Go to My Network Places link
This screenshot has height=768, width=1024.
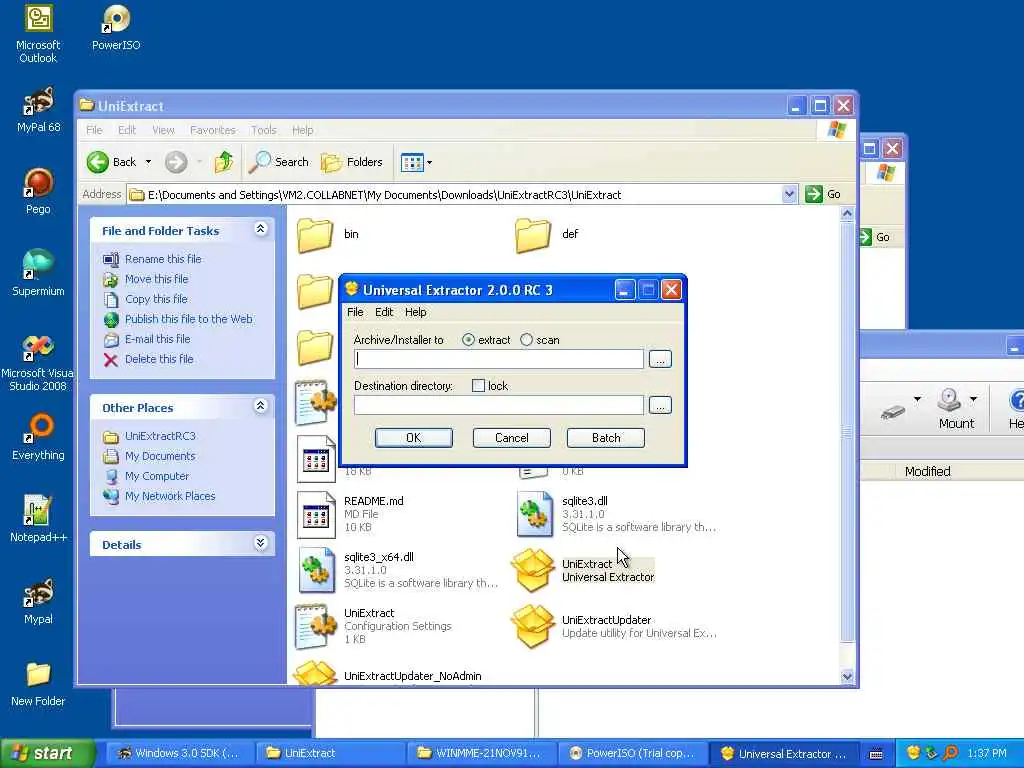pyautogui.click(x=170, y=496)
